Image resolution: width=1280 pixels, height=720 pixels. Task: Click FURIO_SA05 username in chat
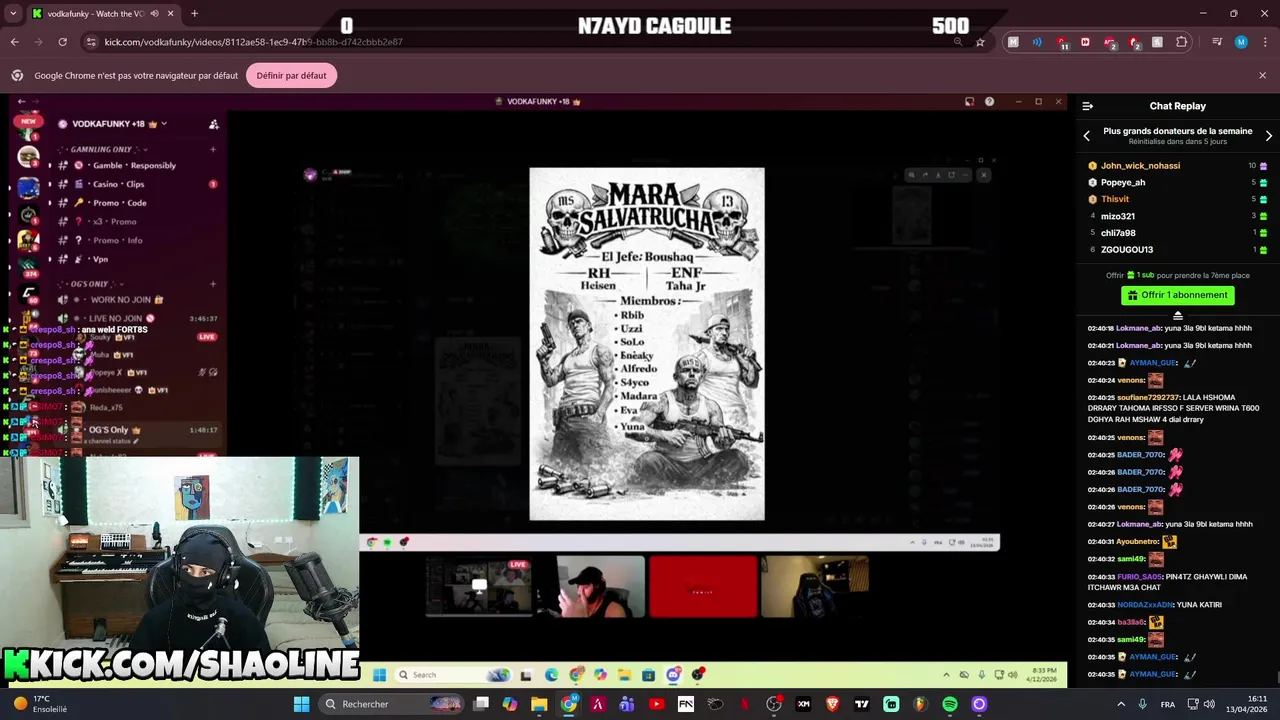(1140, 576)
